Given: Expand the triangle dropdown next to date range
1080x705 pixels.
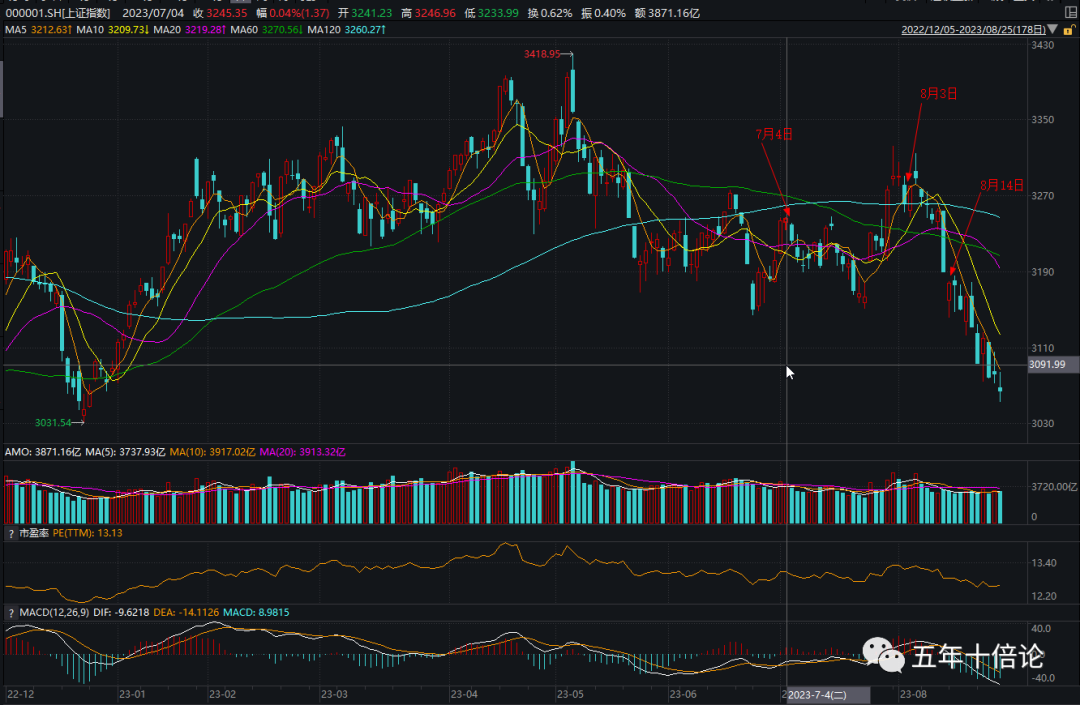Looking at the screenshot, I should pyautogui.click(x=1052, y=30).
